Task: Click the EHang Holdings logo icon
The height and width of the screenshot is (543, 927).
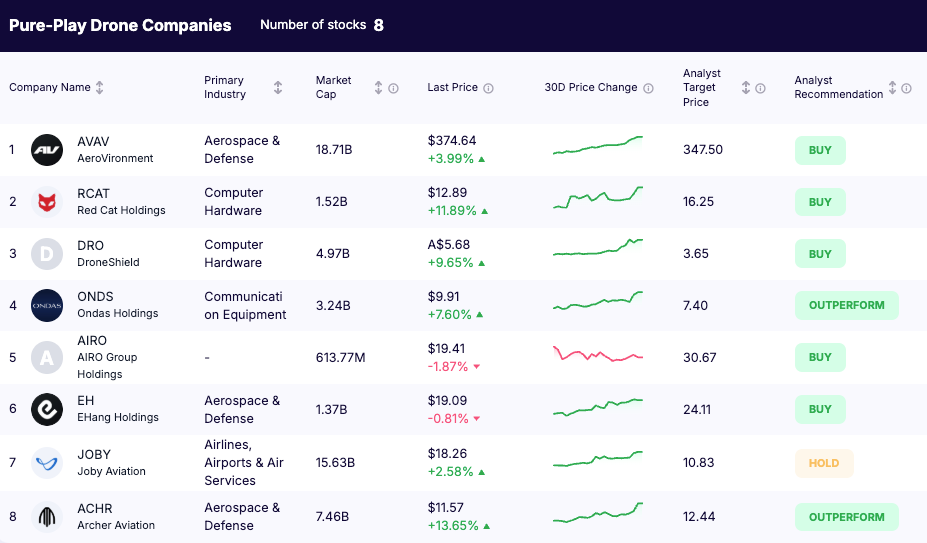Action: tap(47, 409)
